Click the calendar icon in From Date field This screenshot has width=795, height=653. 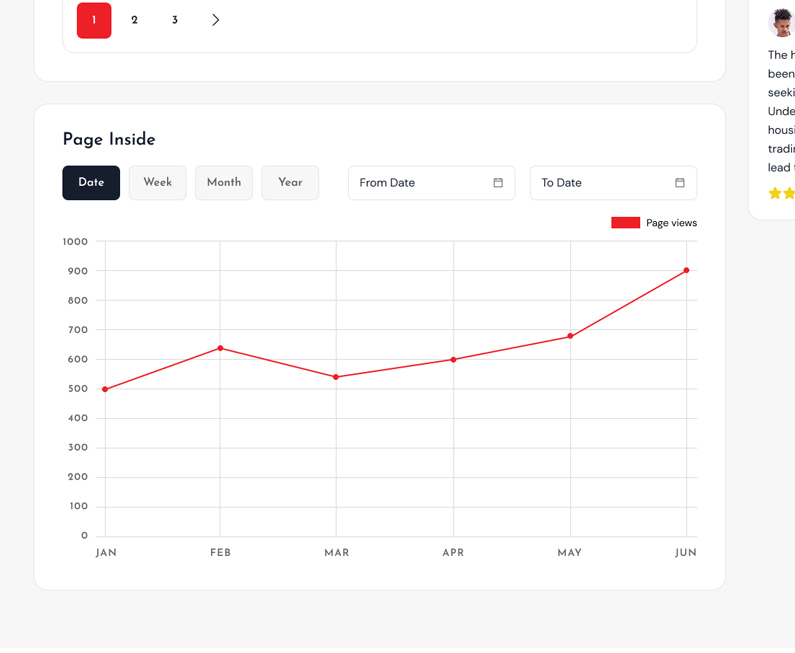[498, 183]
